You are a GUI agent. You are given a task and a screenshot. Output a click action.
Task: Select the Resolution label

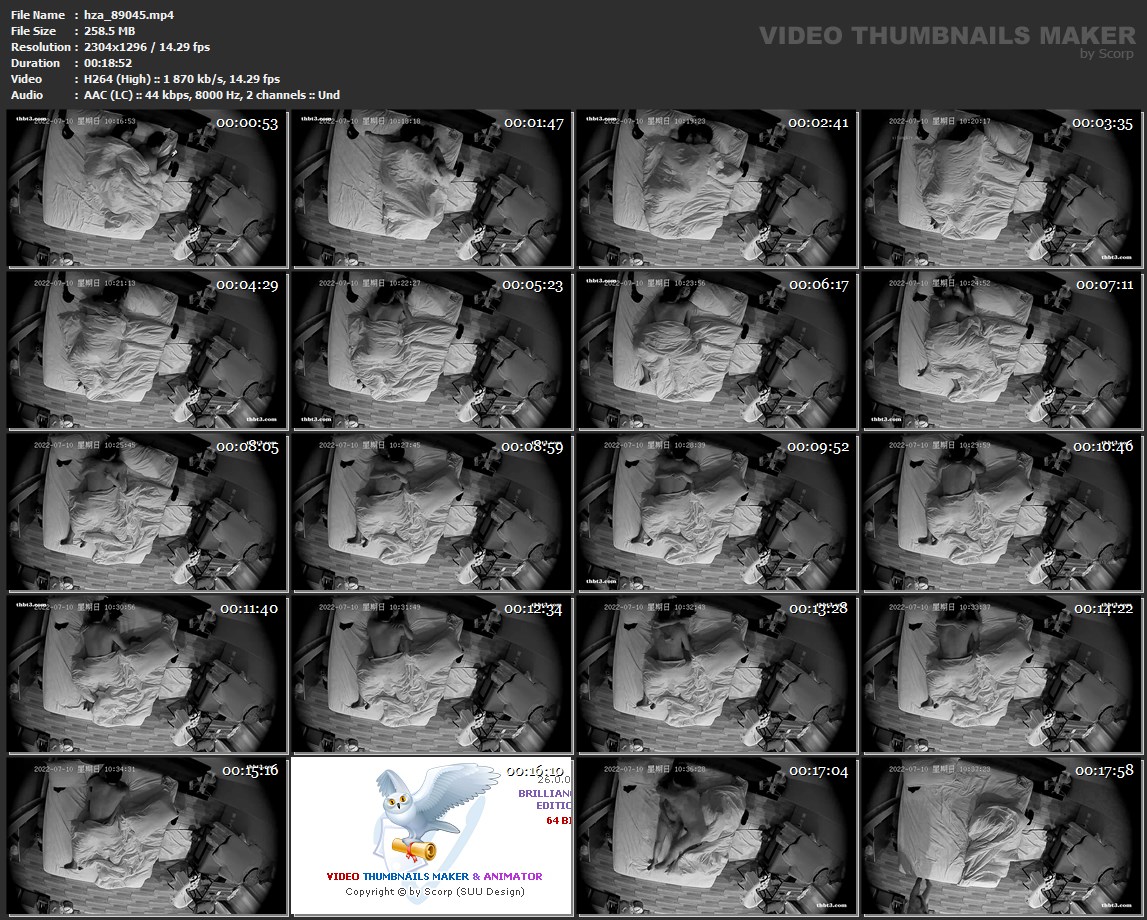coord(40,48)
